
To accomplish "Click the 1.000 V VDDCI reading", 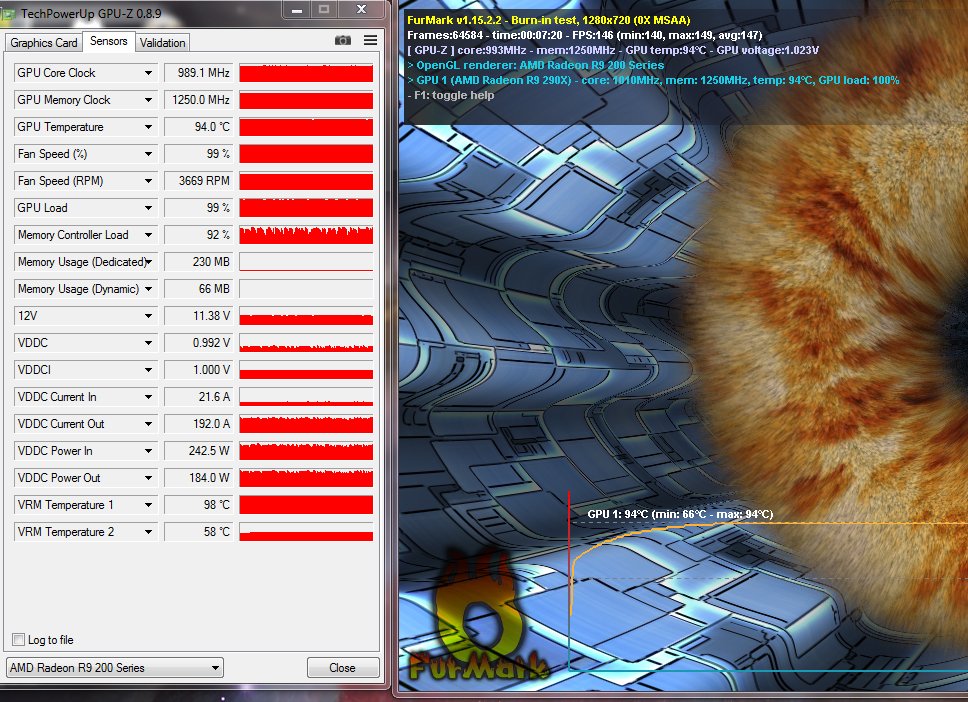I will 199,370.
